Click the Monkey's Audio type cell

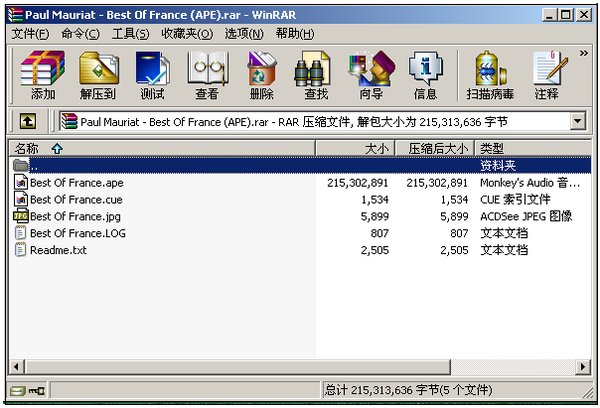(530, 183)
